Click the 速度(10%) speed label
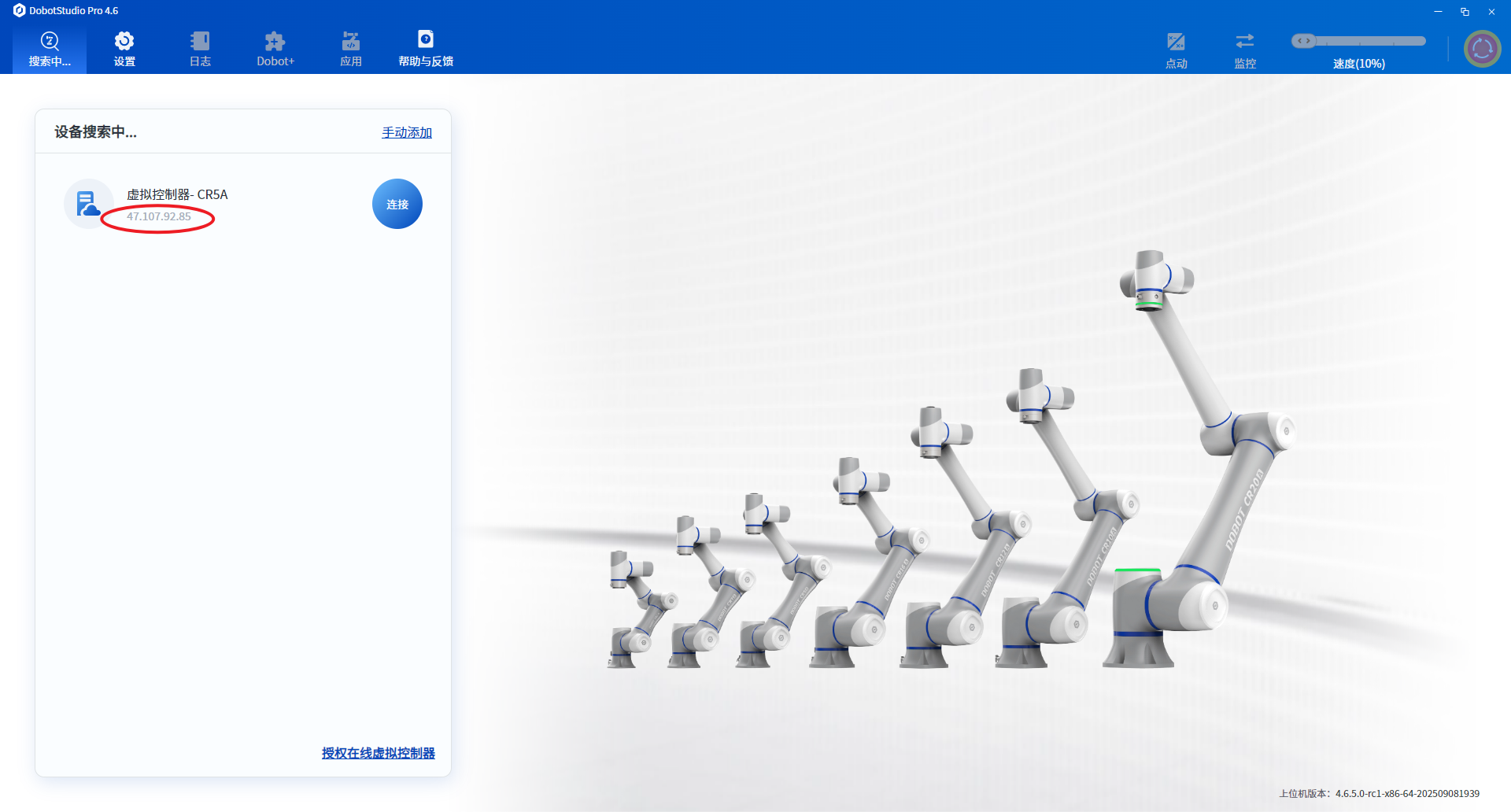This screenshot has width=1511, height=812. 1358,64
